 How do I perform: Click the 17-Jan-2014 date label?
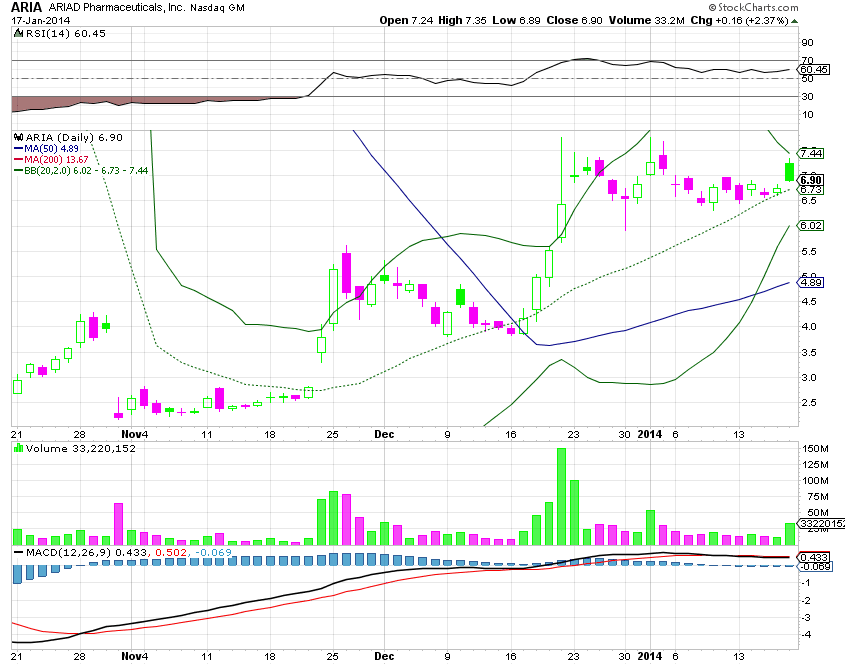[40, 18]
